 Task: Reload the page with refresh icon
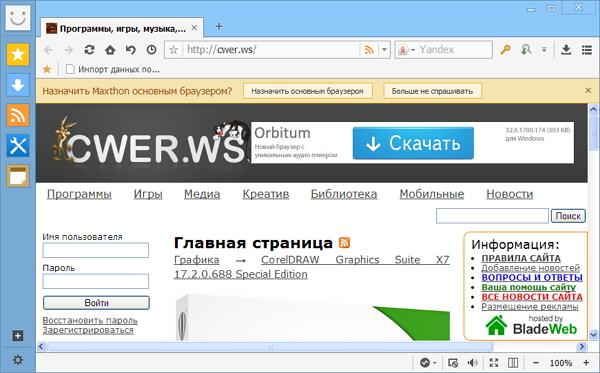tap(89, 50)
